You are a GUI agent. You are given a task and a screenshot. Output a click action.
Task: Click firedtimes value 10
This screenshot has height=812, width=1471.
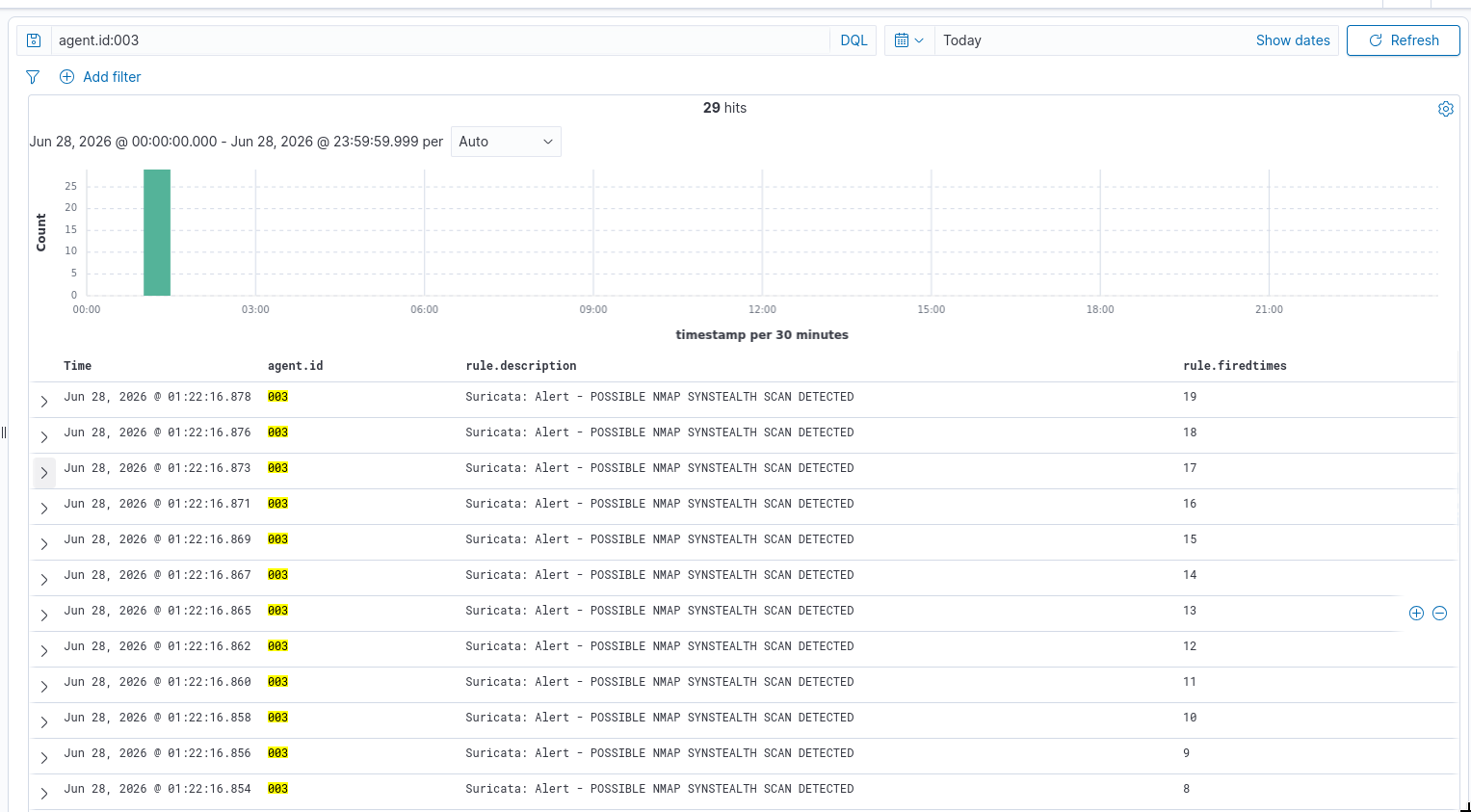[x=1190, y=718]
